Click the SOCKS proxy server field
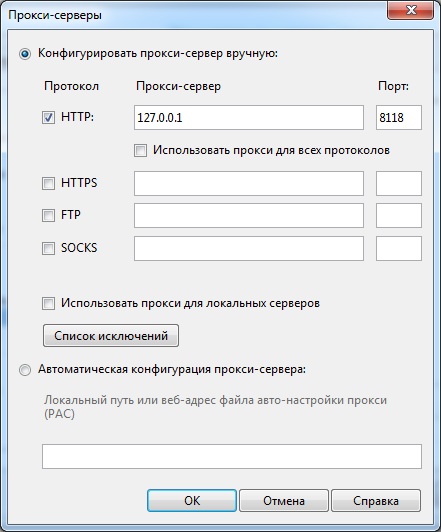This screenshot has width=441, height=532. (249, 248)
